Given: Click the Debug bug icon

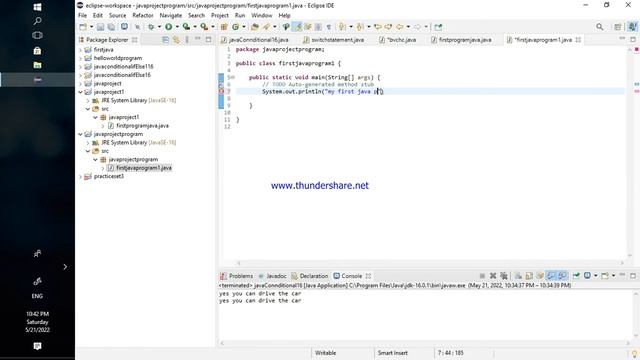Looking at the screenshot, I should tap(151, 27).
